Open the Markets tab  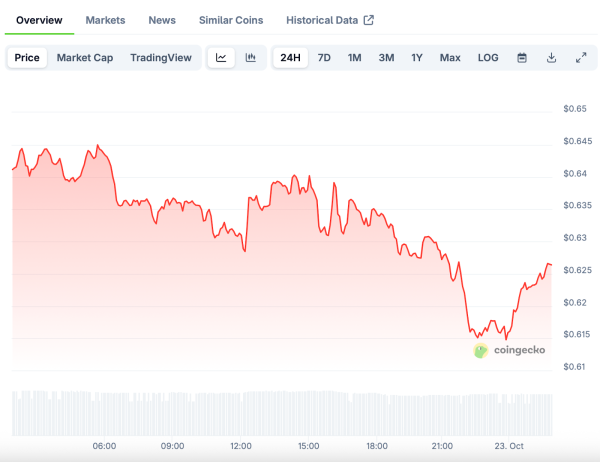tap(105, 20)
